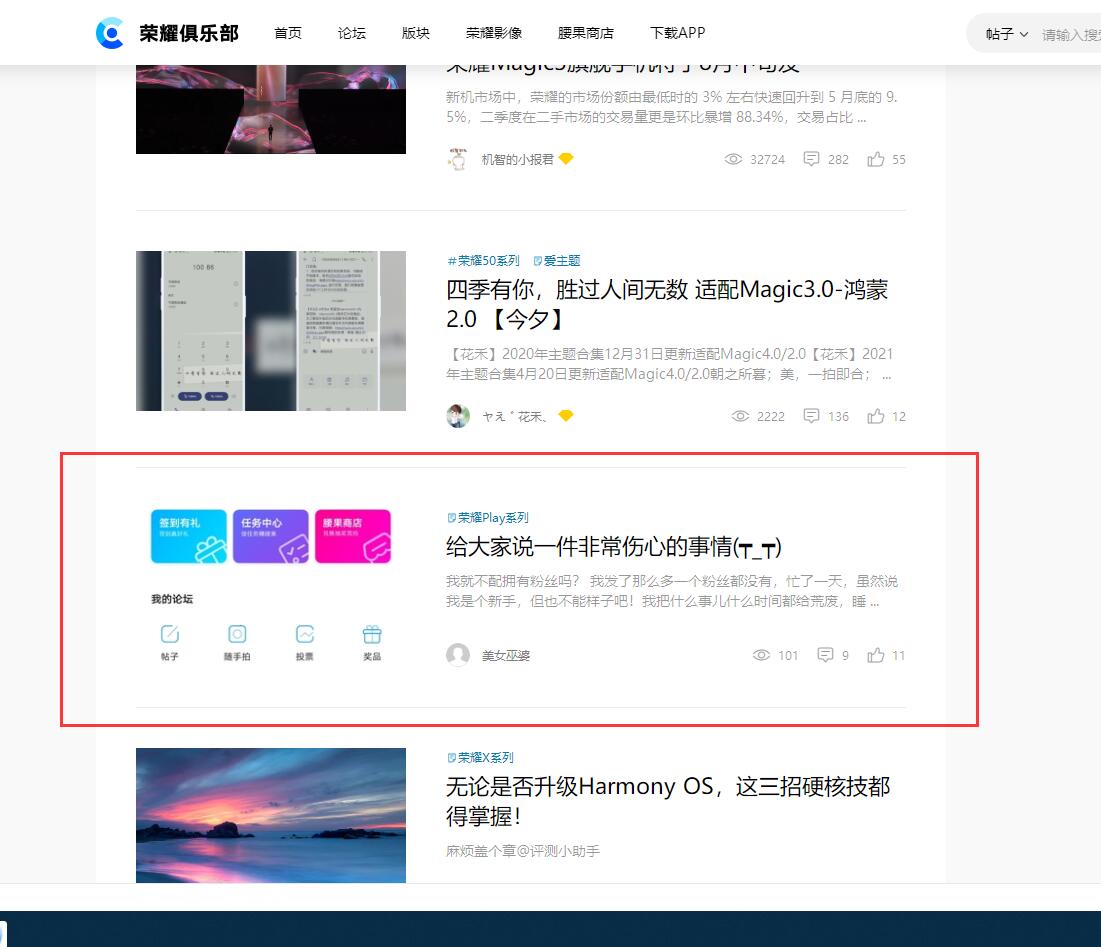Click the excerpt 麻烦盖个章@评测小助手

tap(522, 852)
